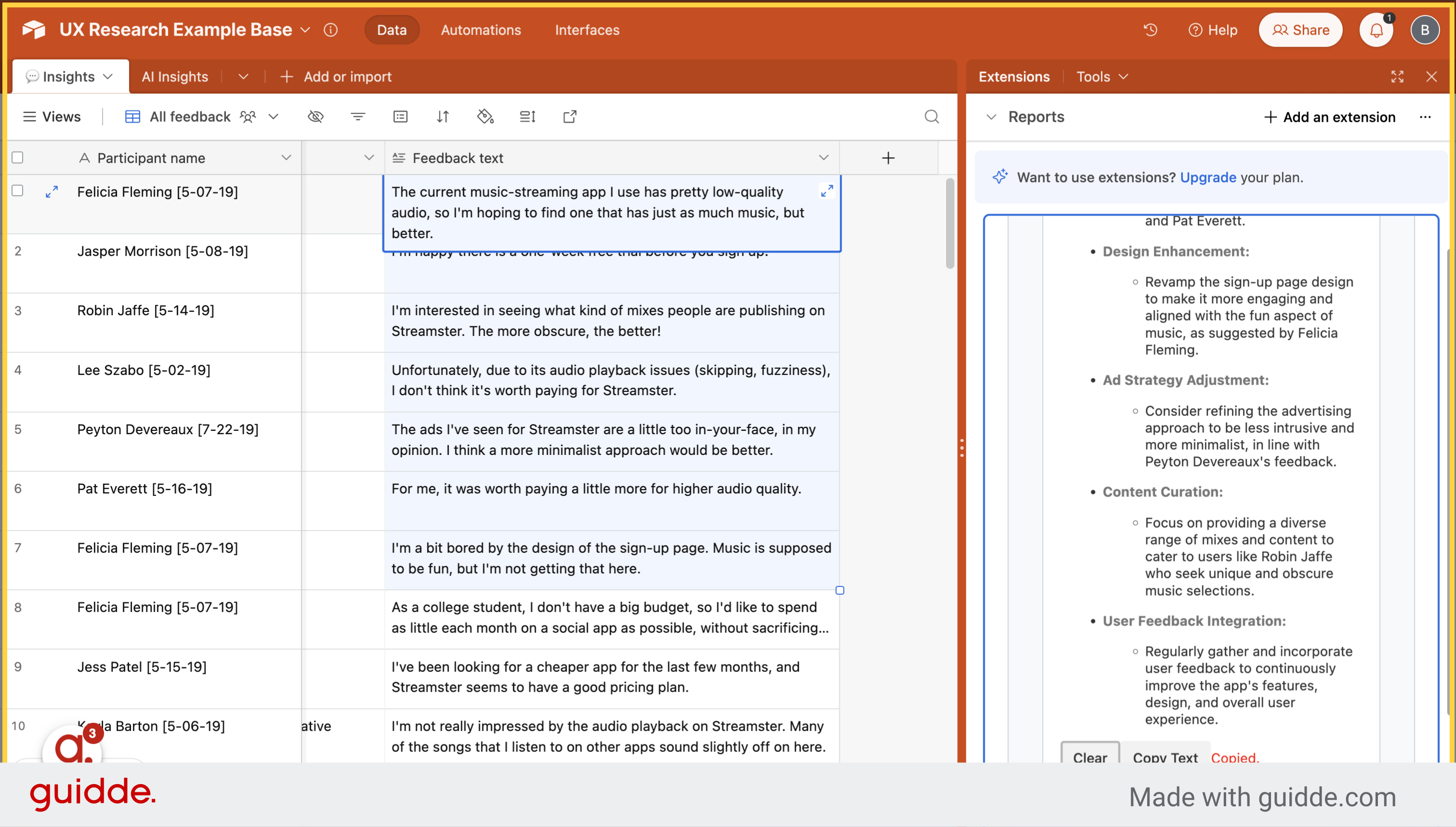This screenshot has height=827, width=1456.
Task: Click the selection fill handle
Action: point(840,590)
